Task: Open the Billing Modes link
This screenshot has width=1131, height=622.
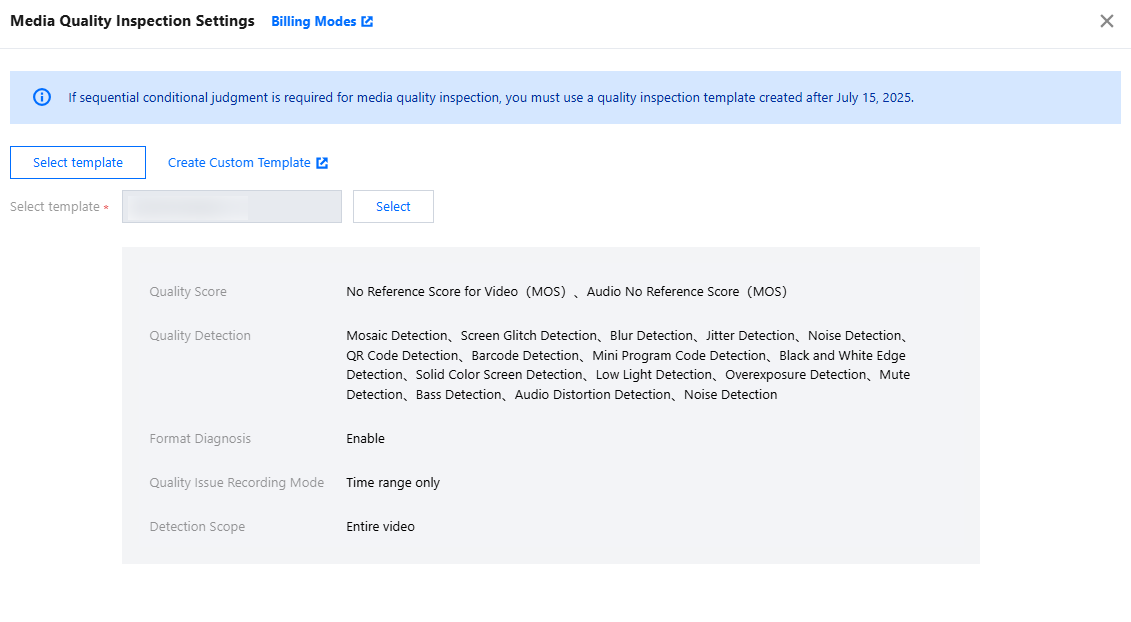Action: tap(313, 21)
